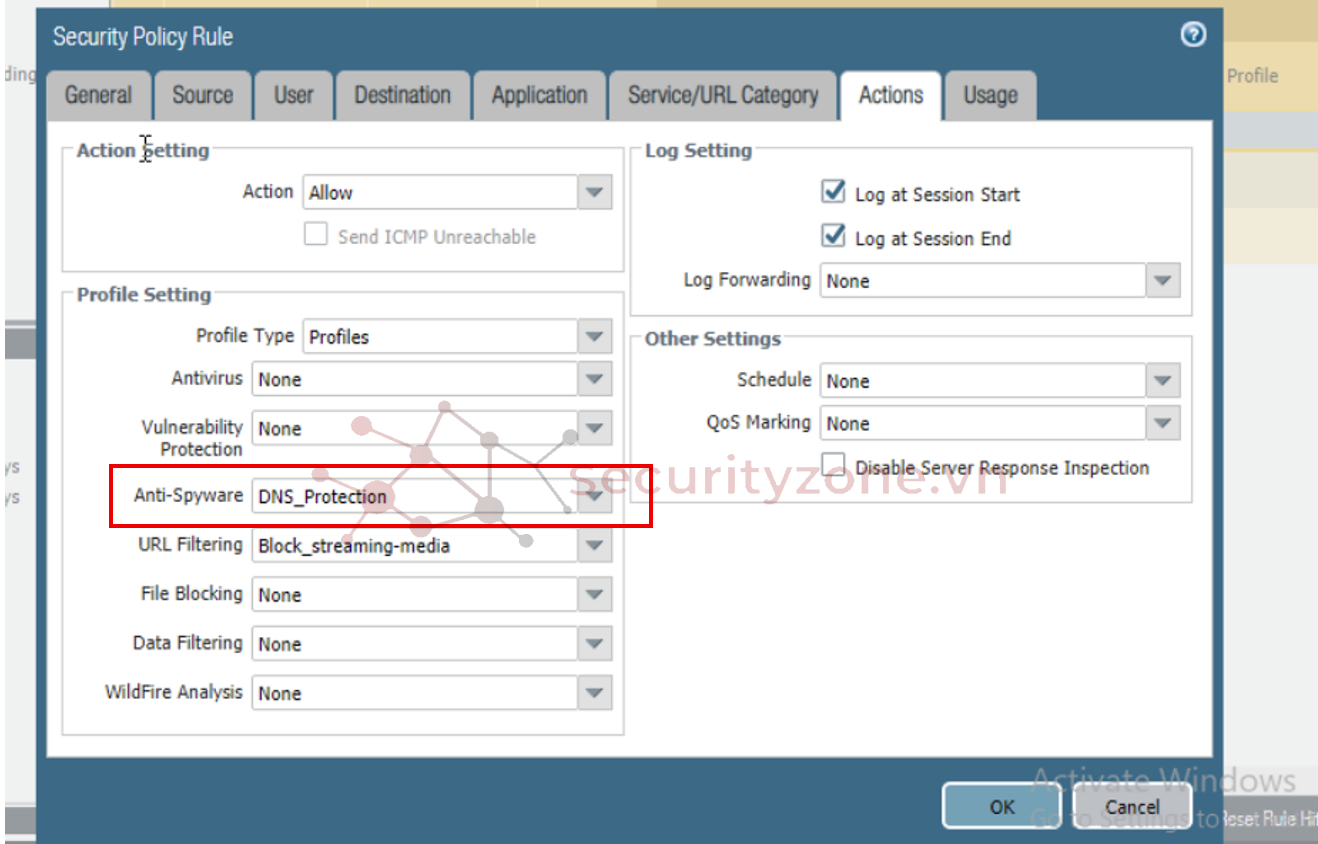
Task: Enable Log at Session Start checkbox
Action: [x=833, y=192]
